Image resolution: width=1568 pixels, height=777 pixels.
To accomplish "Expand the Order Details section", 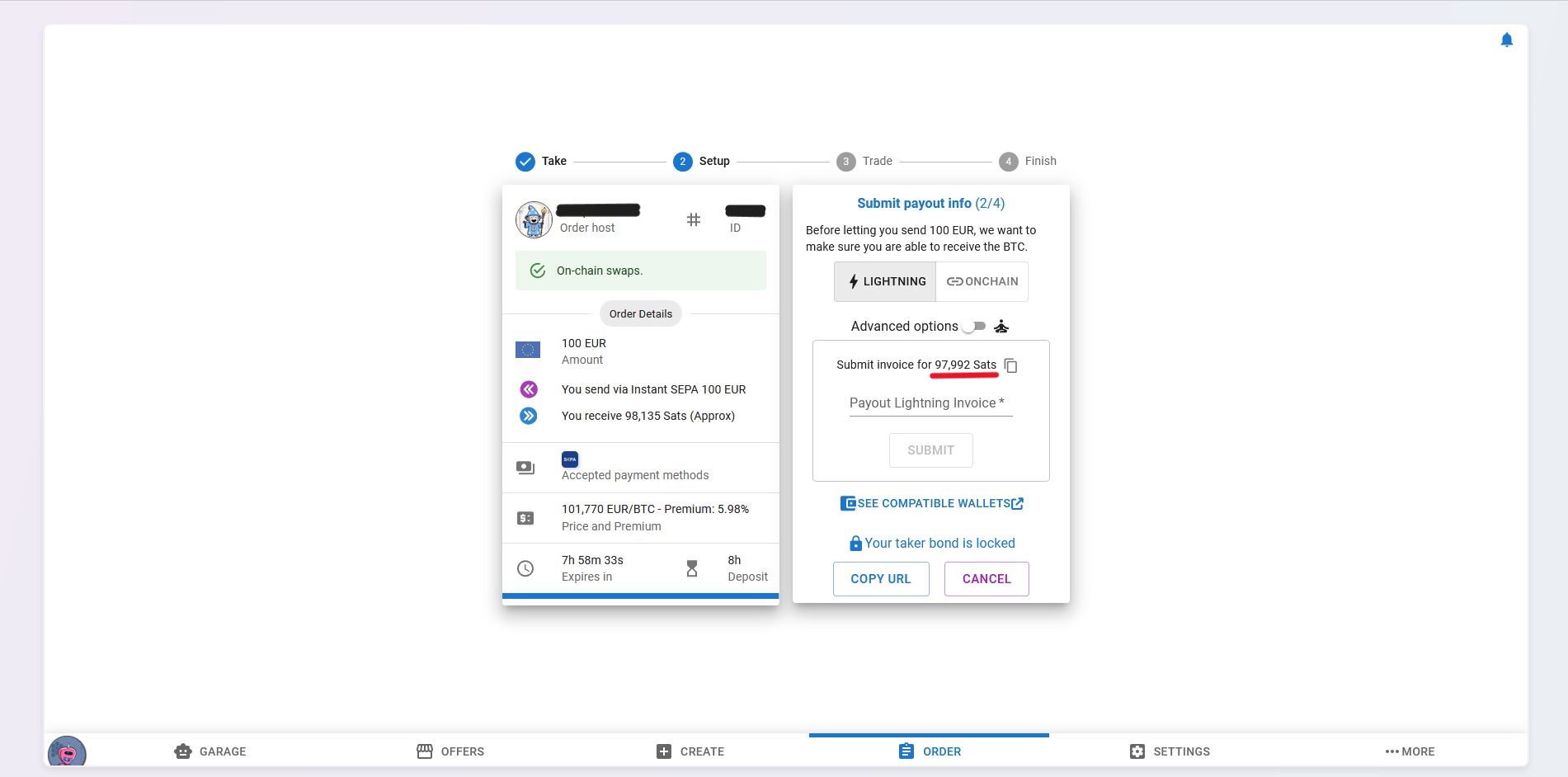I will pyautogui.click(x=640, y=313).
